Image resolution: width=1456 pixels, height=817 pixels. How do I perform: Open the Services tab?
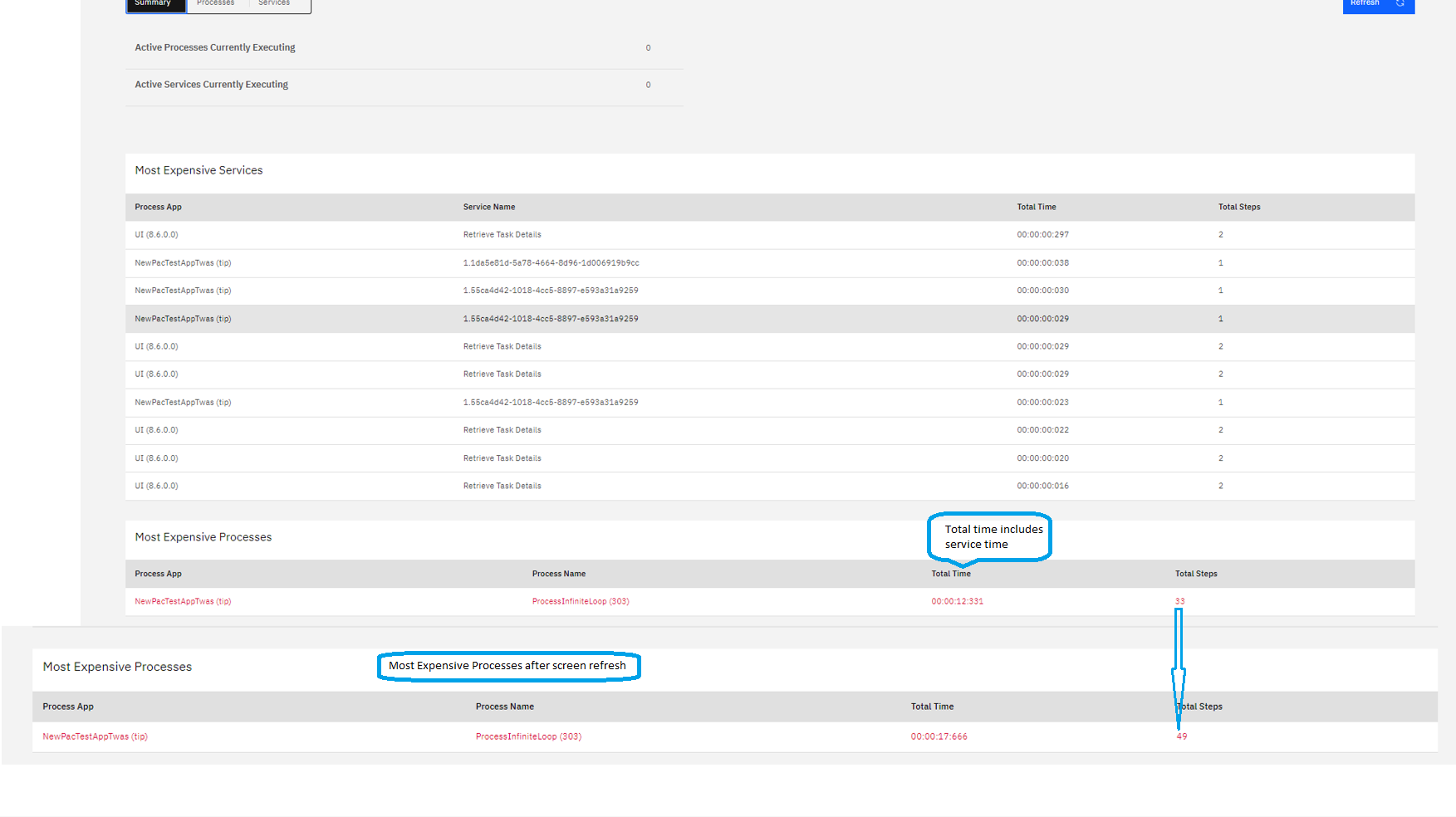pos(275,5)
